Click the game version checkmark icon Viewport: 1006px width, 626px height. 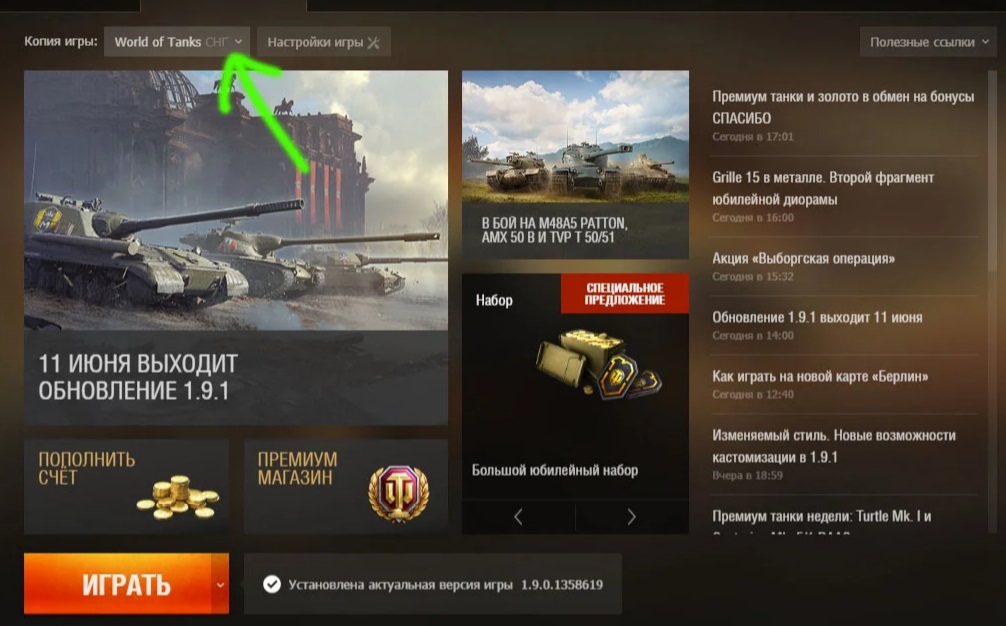[272, 584]
